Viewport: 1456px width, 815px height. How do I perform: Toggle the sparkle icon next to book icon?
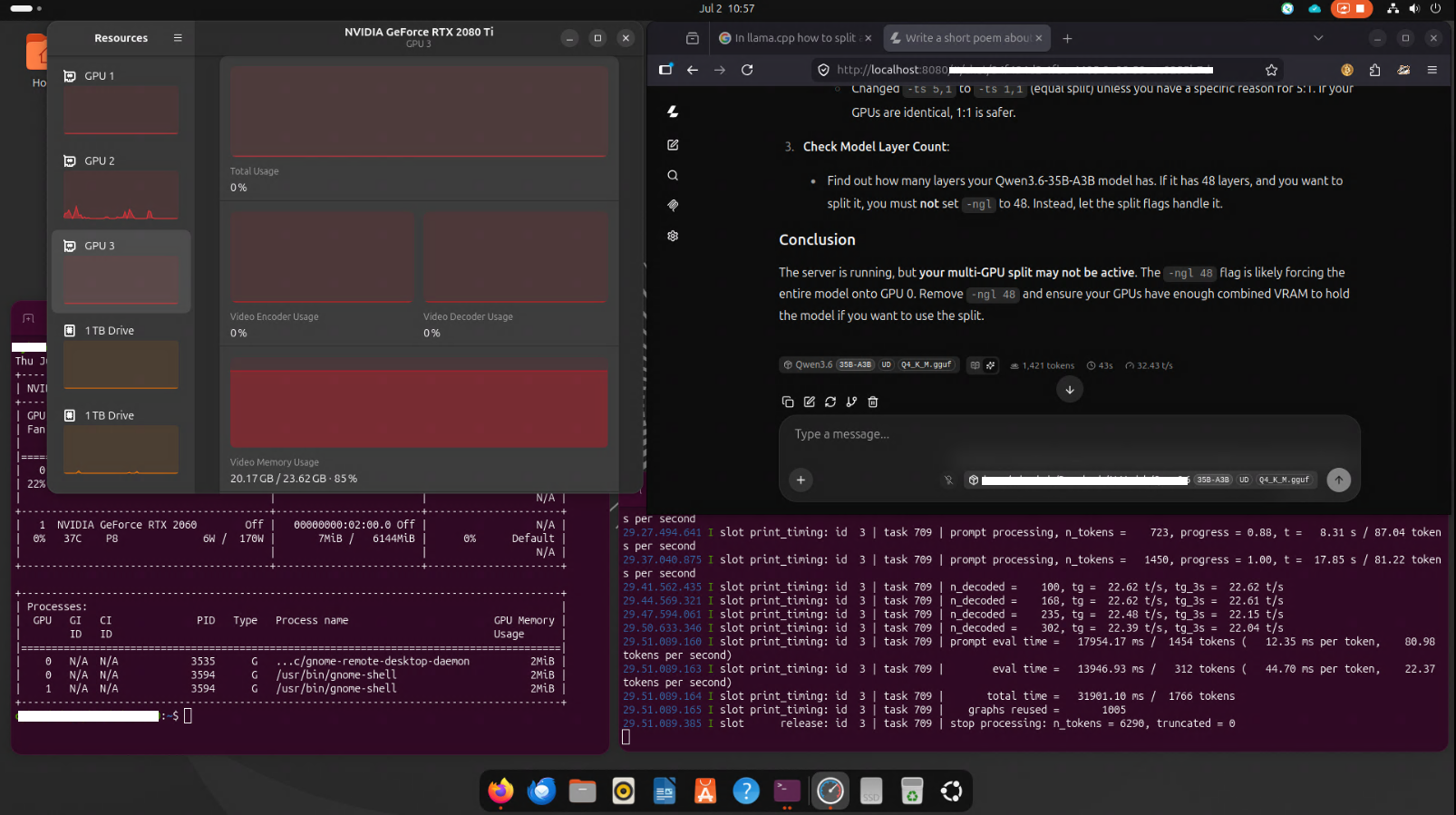[990, 365]
